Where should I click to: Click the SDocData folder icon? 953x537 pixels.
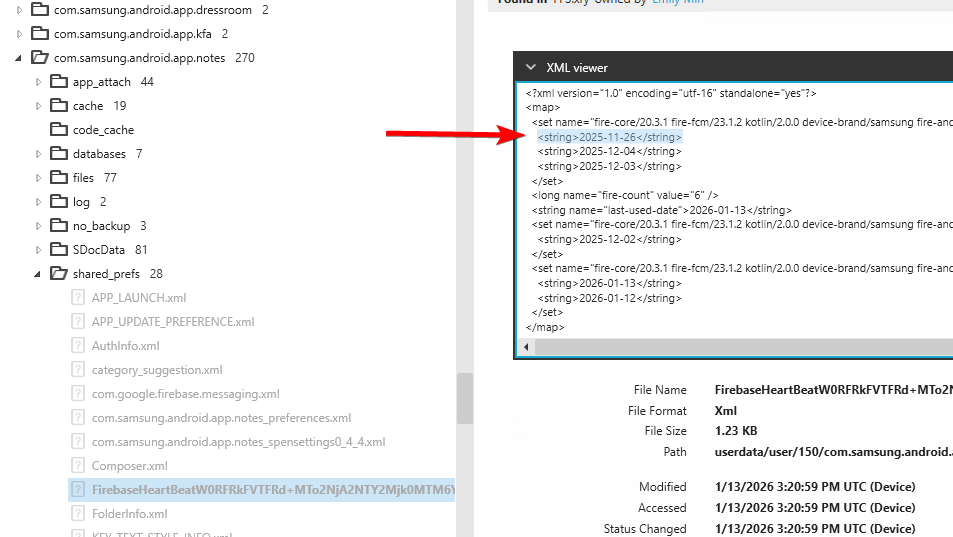(59, 249)
